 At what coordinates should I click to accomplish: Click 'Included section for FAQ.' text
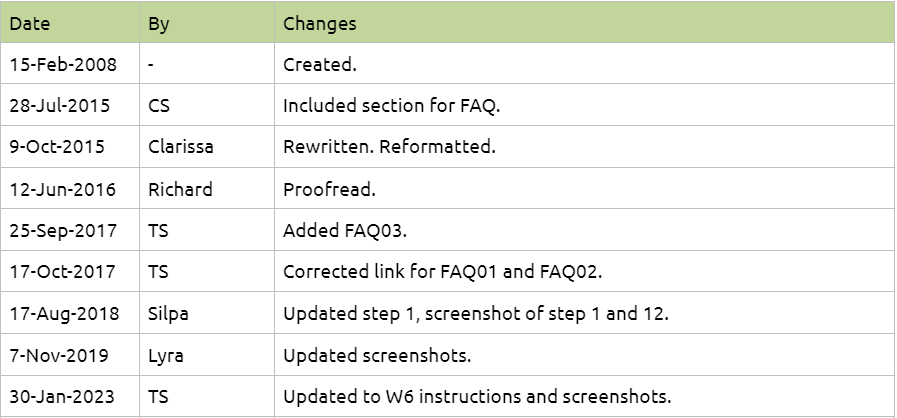click(391, 106)
